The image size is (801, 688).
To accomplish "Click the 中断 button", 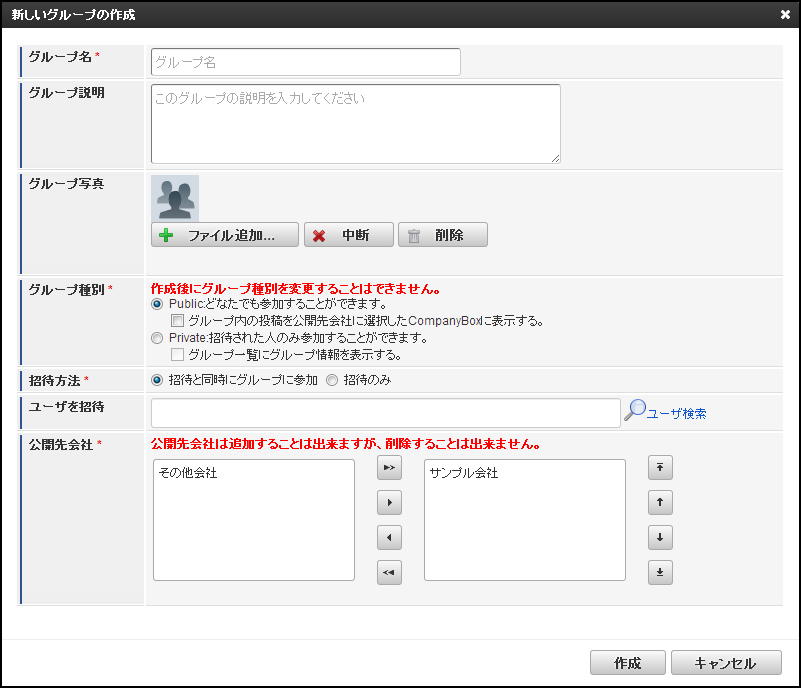I will pos(349,235).
